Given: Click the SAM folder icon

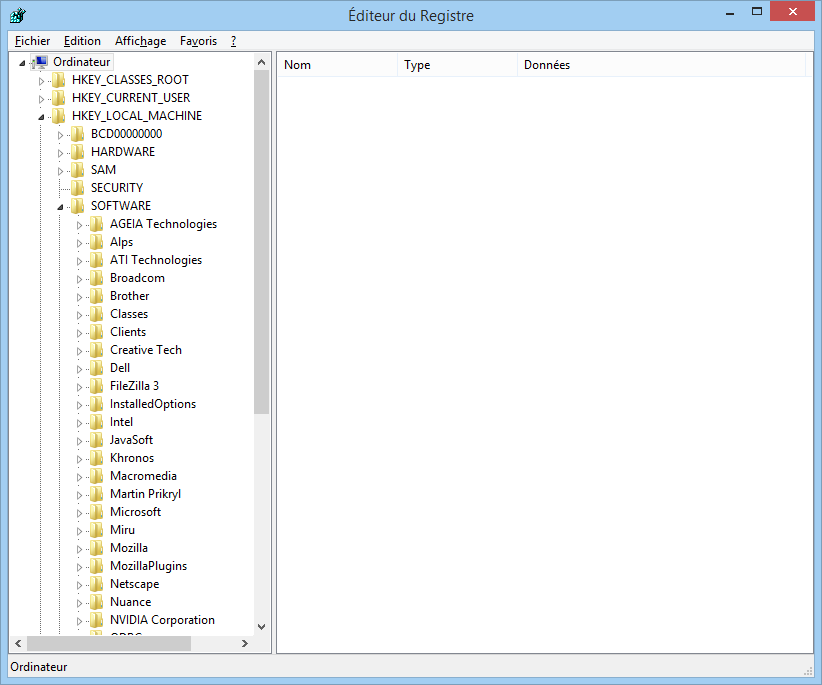Looking at the screenshot, I should pos(78,170).
